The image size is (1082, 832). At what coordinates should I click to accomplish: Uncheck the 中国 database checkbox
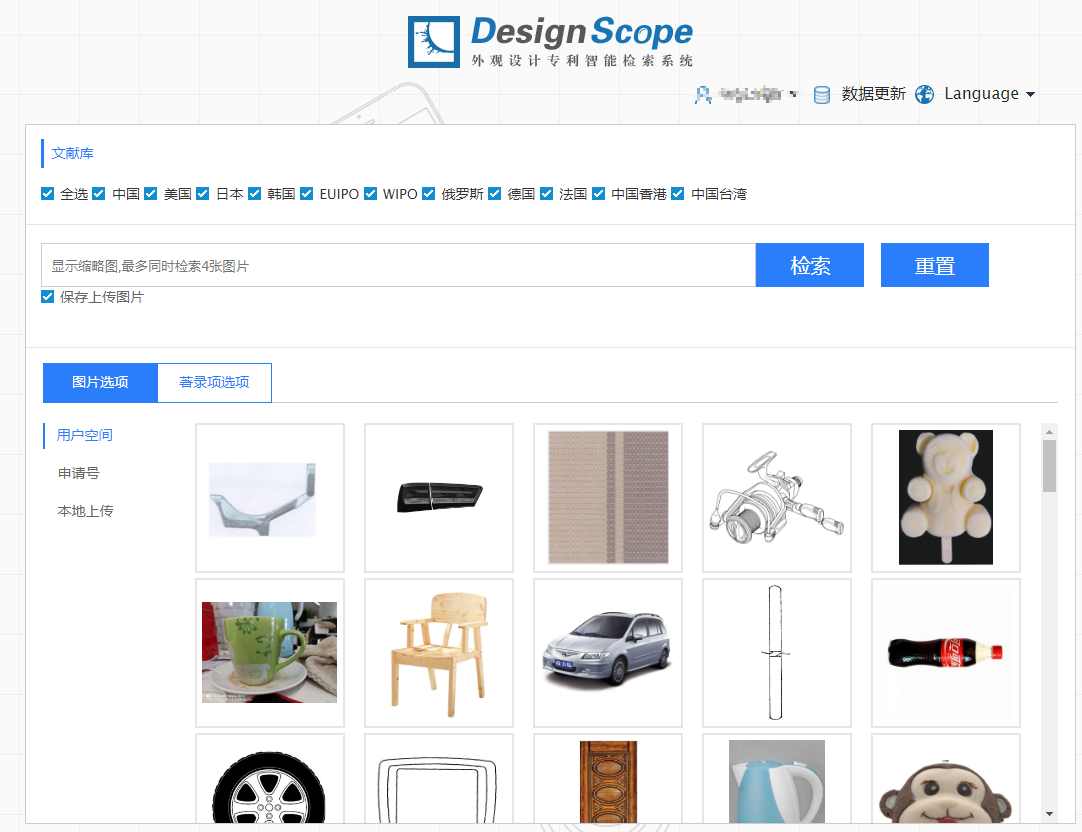tap(99, 194)
